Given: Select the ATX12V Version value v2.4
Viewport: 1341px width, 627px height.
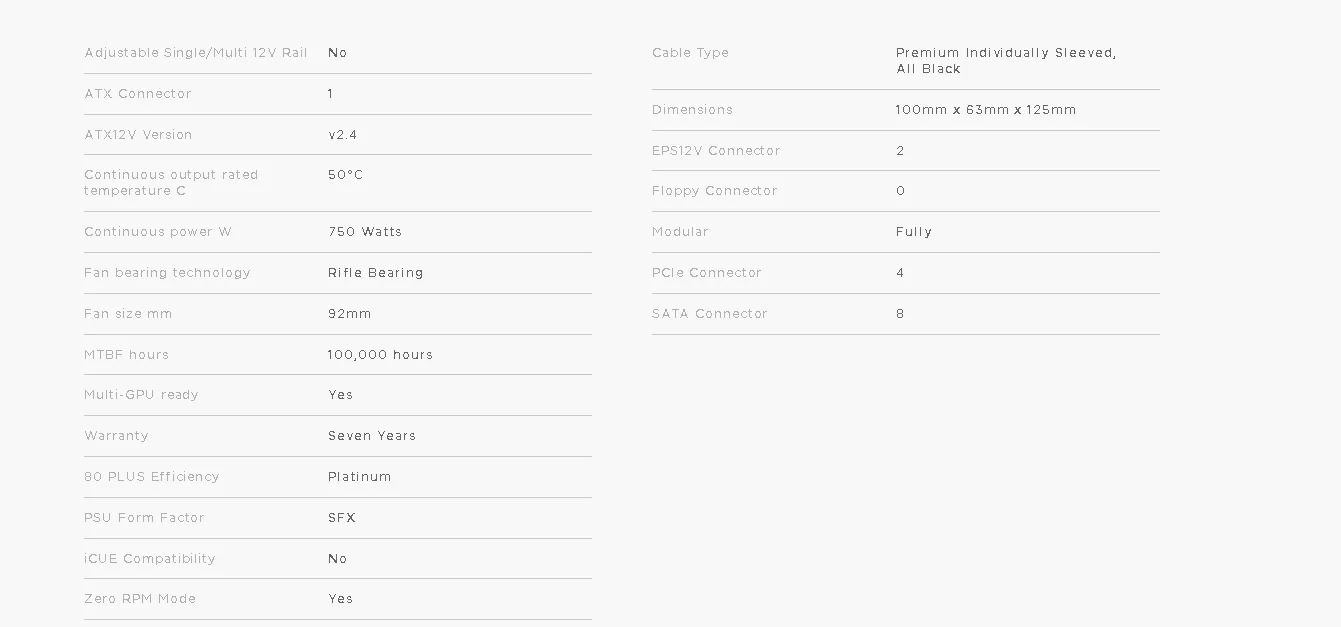Looking at the screenshot, I should point(342,135).
